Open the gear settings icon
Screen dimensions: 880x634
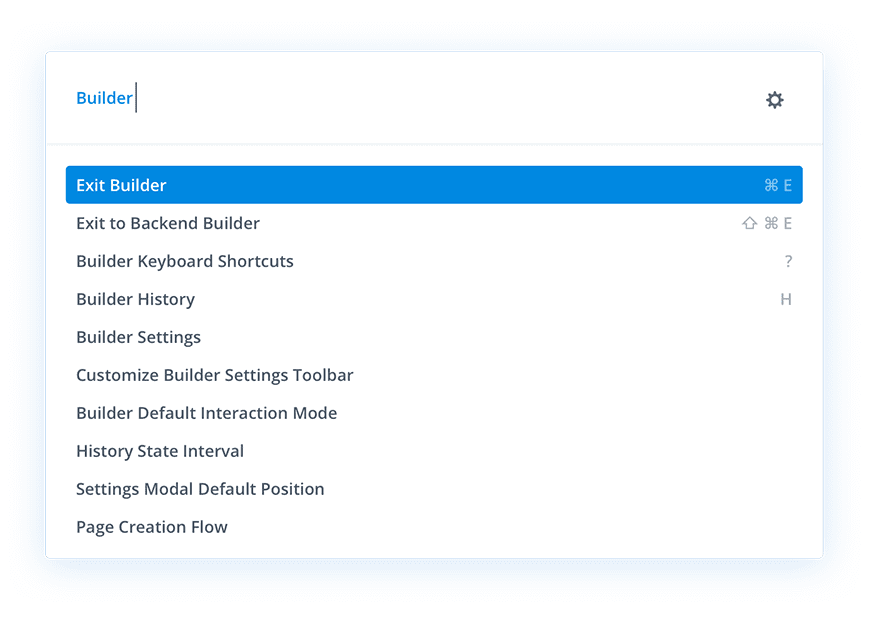774,100
